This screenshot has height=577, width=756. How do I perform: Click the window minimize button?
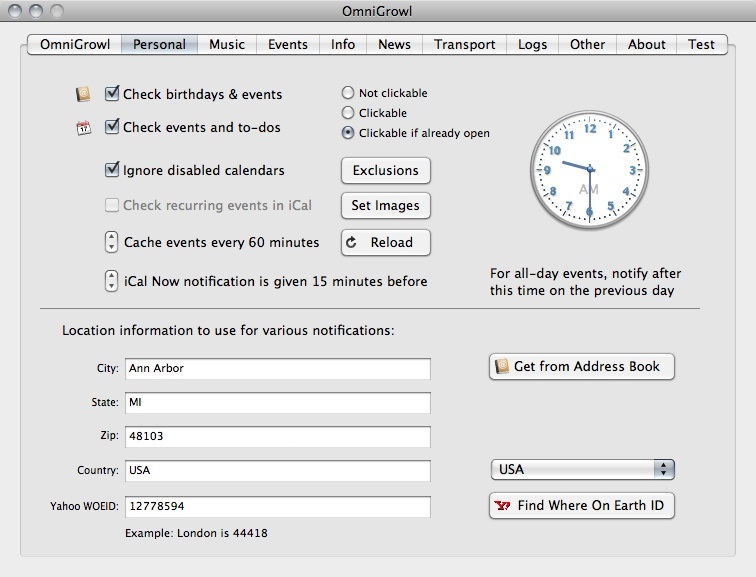[36, 11]
